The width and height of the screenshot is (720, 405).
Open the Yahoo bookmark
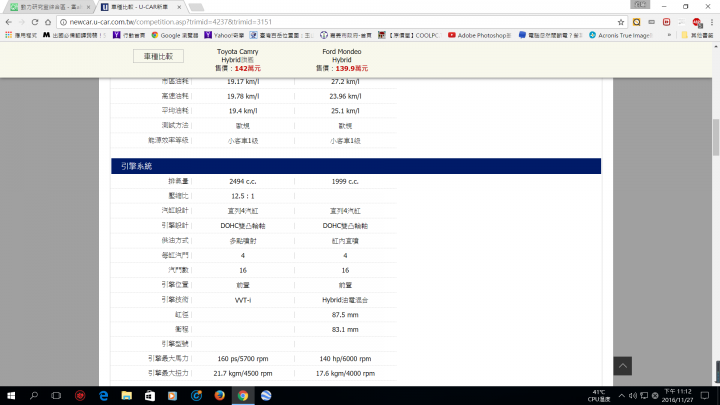coord(225,35)
